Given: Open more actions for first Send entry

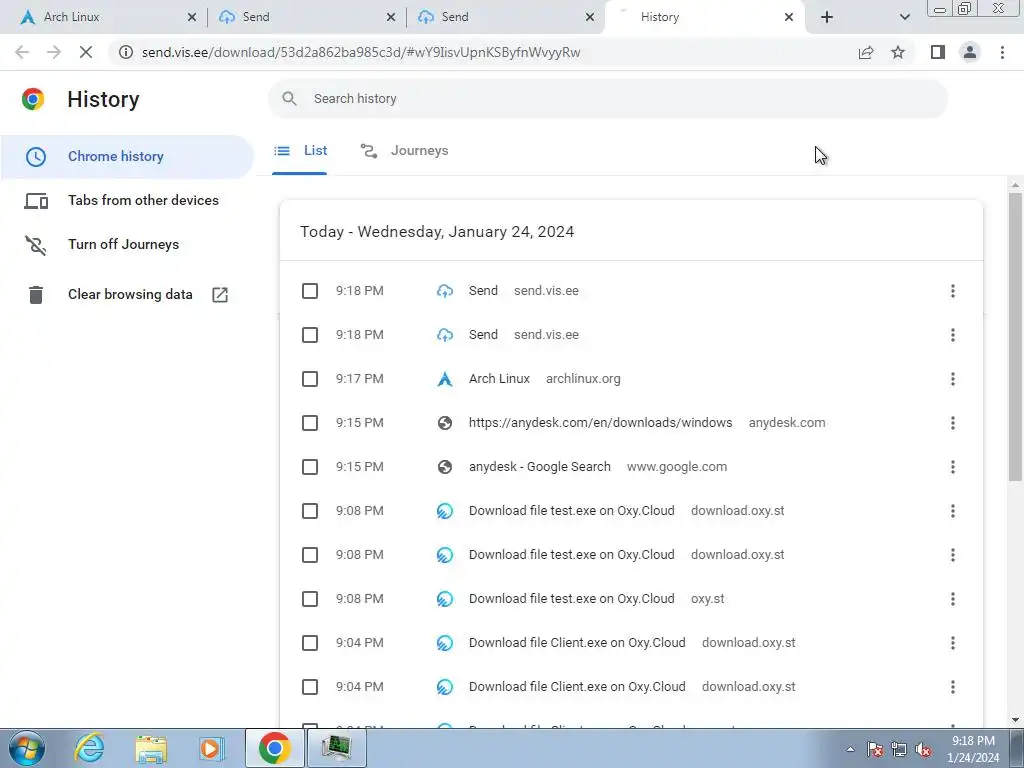Looking at the screenshot, I should click(953, 291).
